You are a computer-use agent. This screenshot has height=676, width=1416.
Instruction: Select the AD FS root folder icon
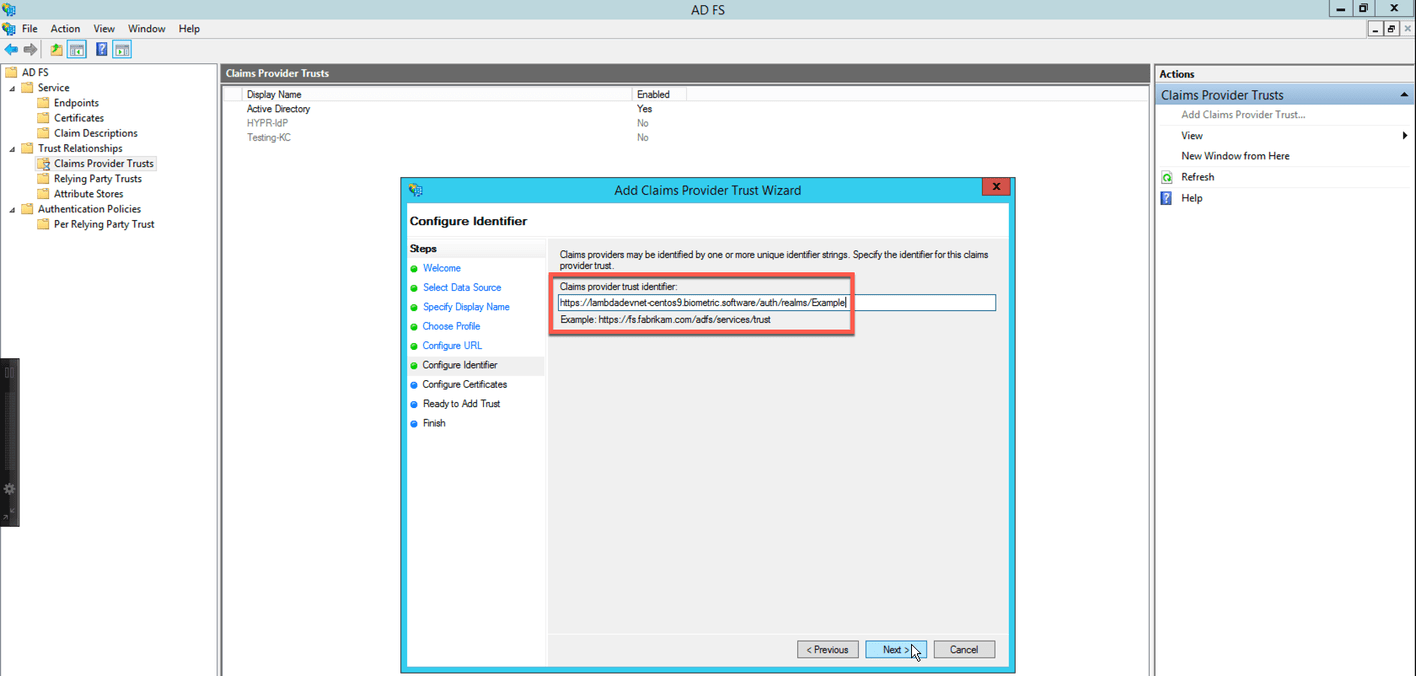click(x=12, y=71)
